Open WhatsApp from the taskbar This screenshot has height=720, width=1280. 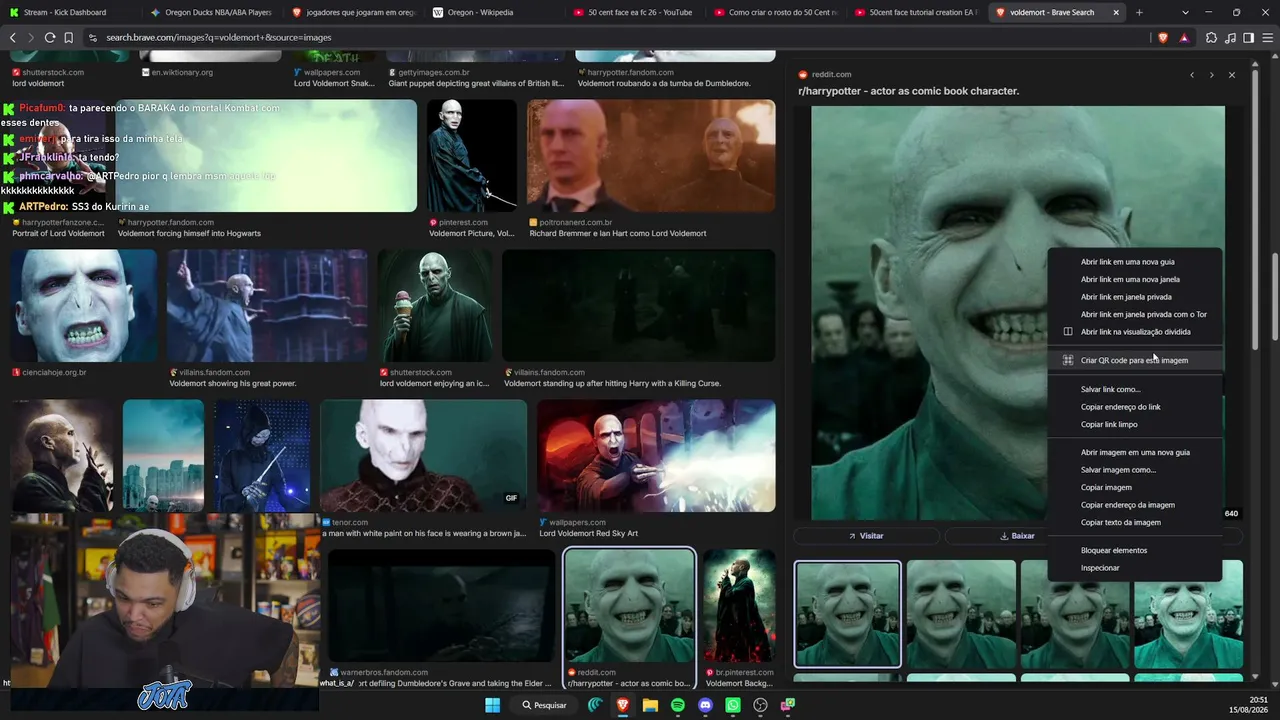[733, 705]
